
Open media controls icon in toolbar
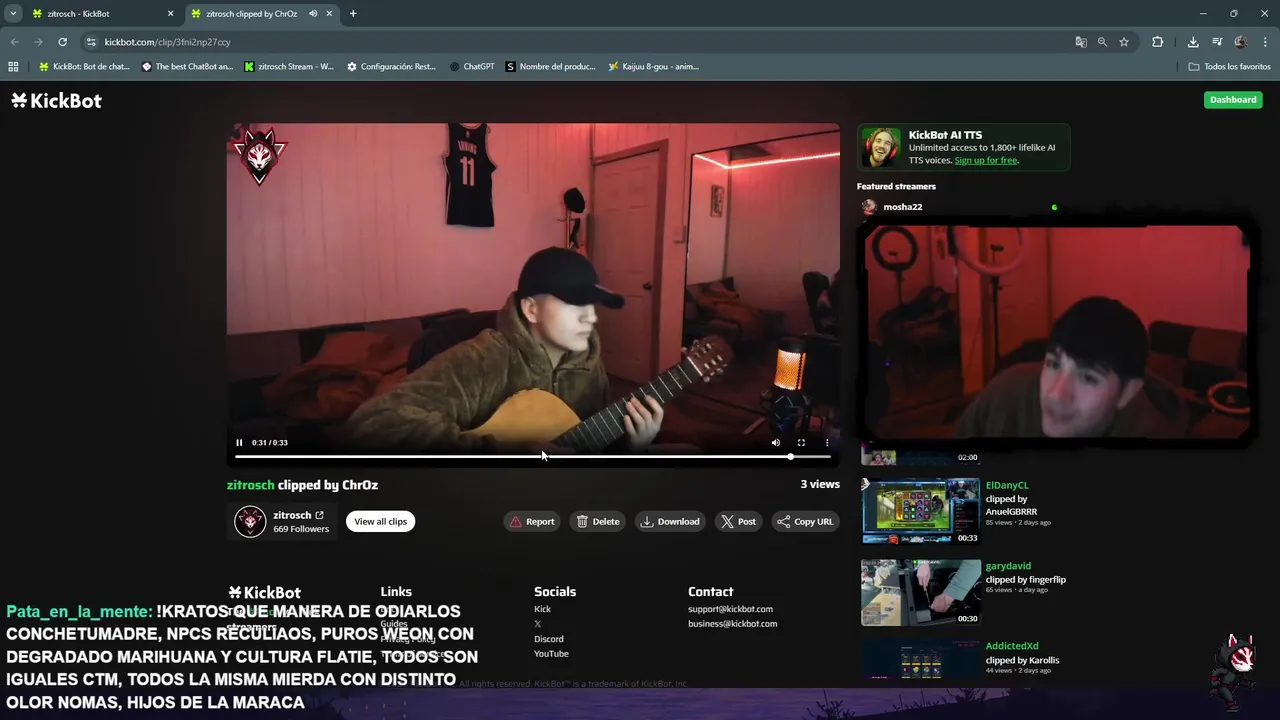[x=1217, y=42]
